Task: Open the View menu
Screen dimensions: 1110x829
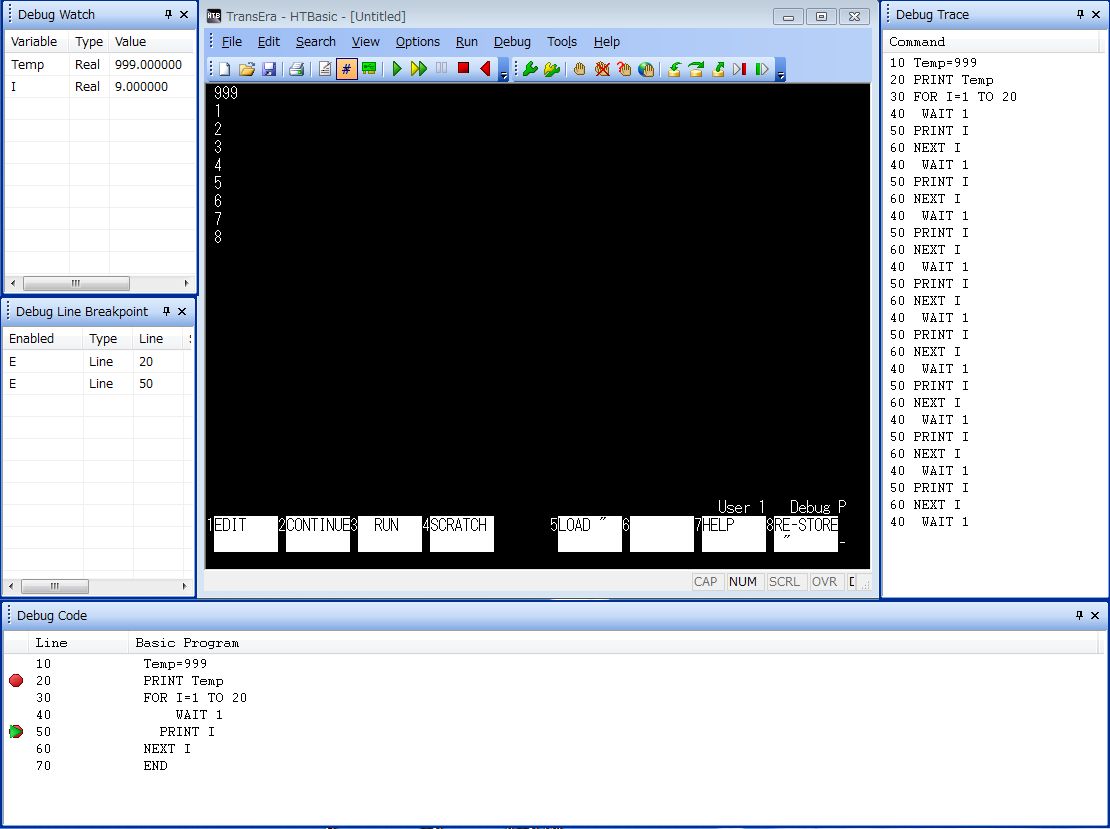Action: [x=365, y=42]
